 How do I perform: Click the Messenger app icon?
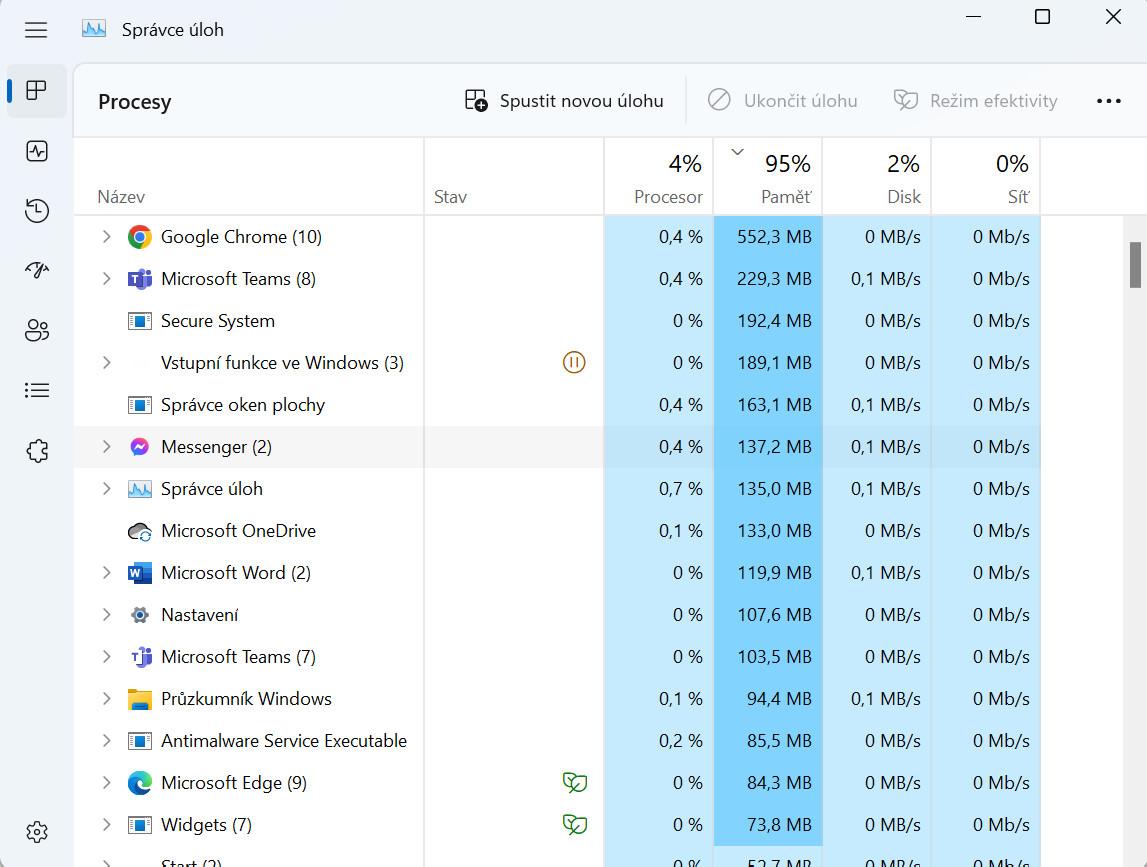[x=140, y=447]
